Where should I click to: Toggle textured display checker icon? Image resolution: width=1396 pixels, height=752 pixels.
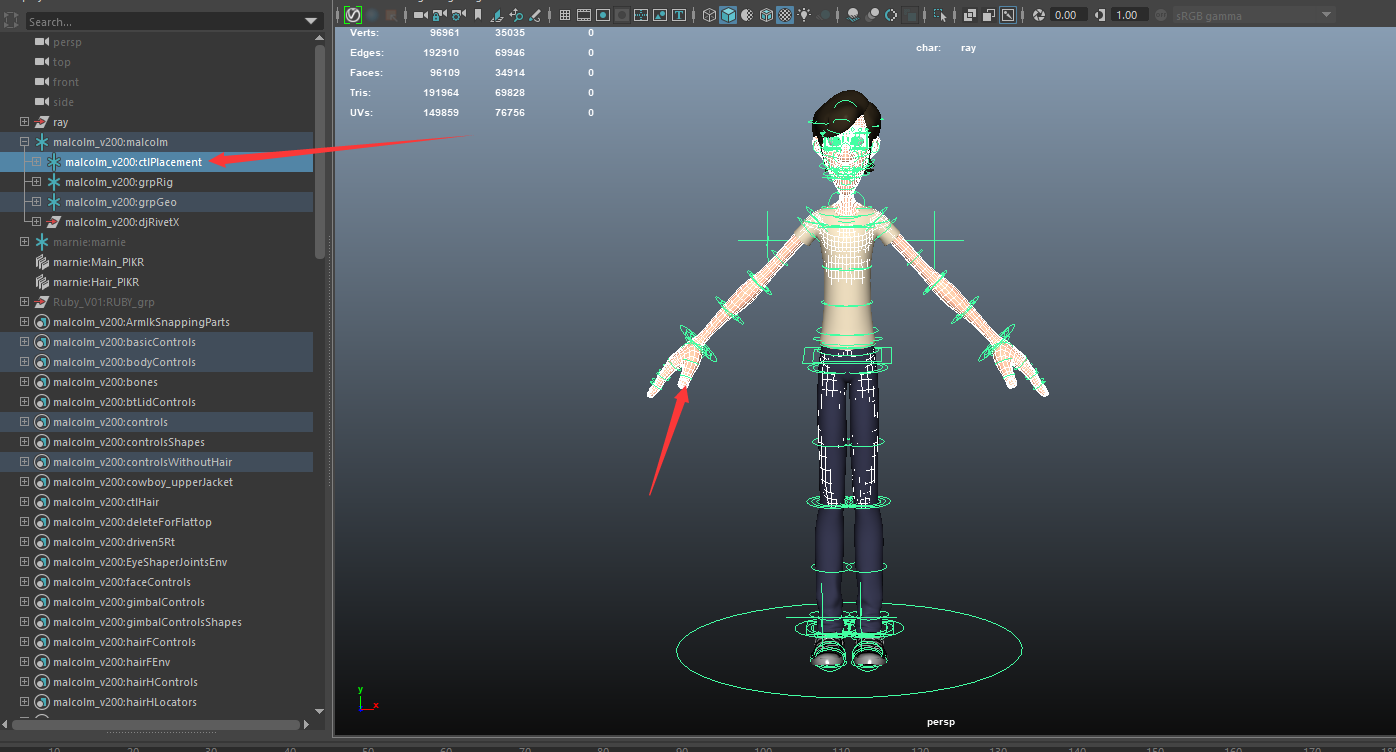coord(785,15)
